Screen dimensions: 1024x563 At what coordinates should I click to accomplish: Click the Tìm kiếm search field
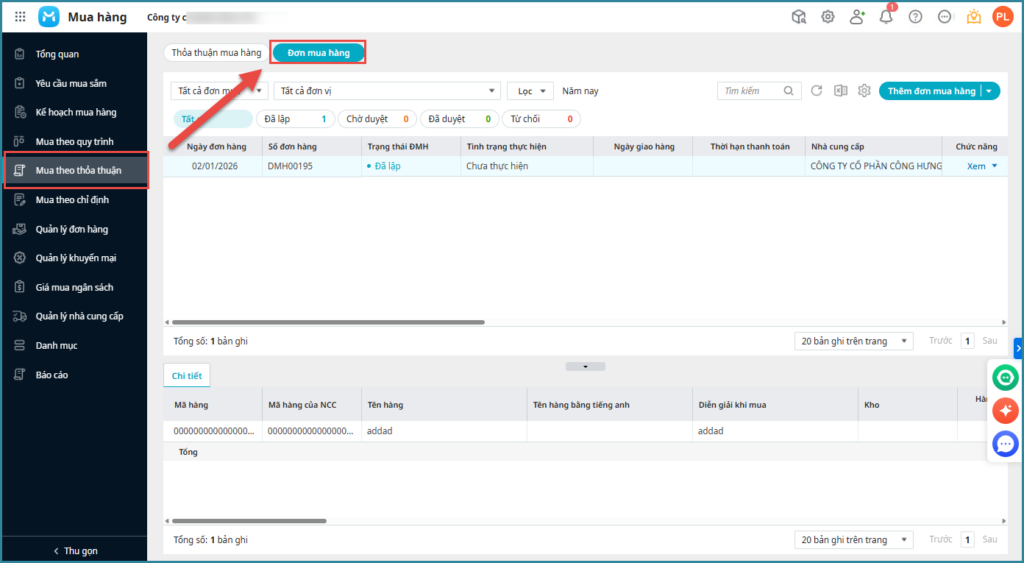(x=752, y=91)
